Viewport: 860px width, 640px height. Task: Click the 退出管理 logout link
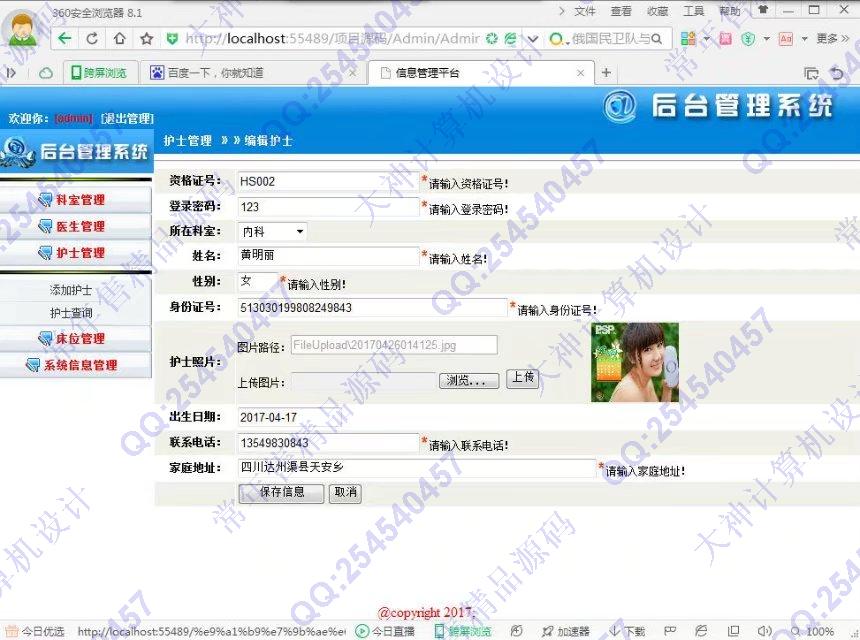click(127, 118)
